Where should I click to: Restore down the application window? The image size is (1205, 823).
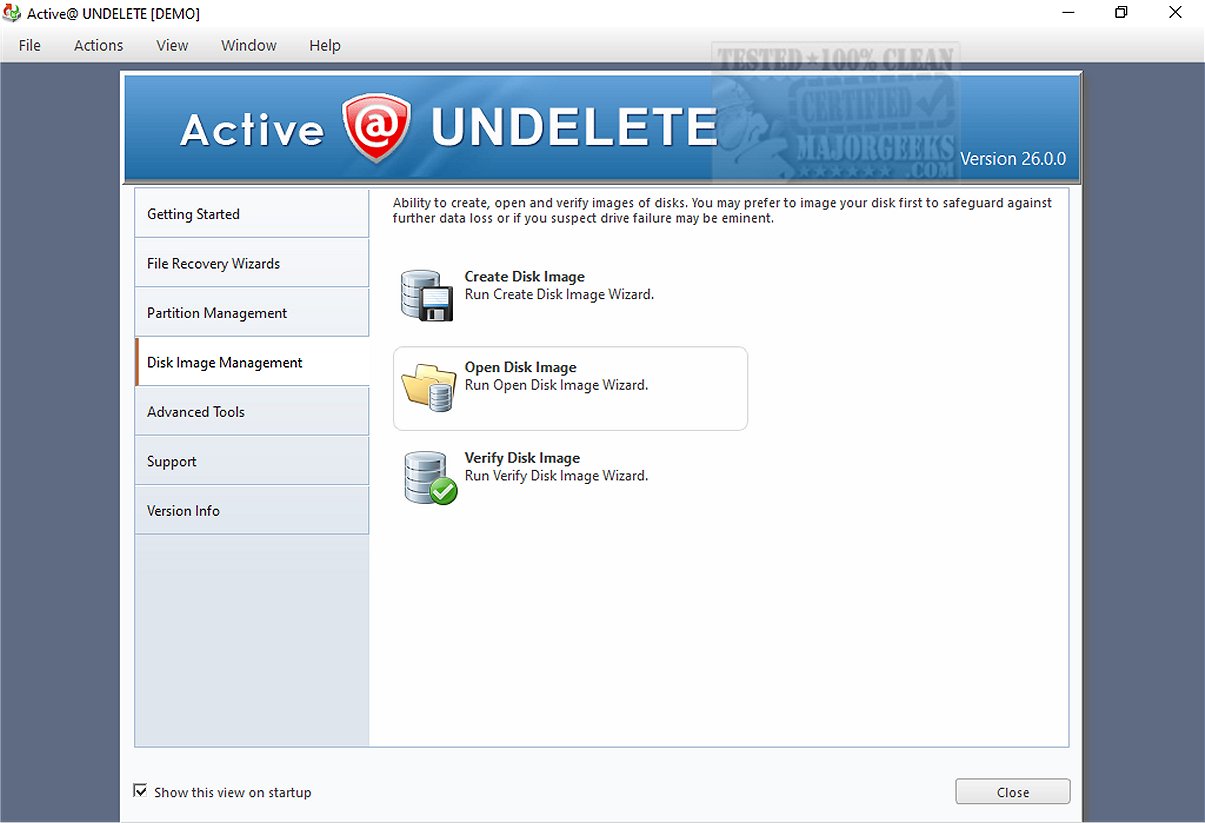tap(1121, 13)
